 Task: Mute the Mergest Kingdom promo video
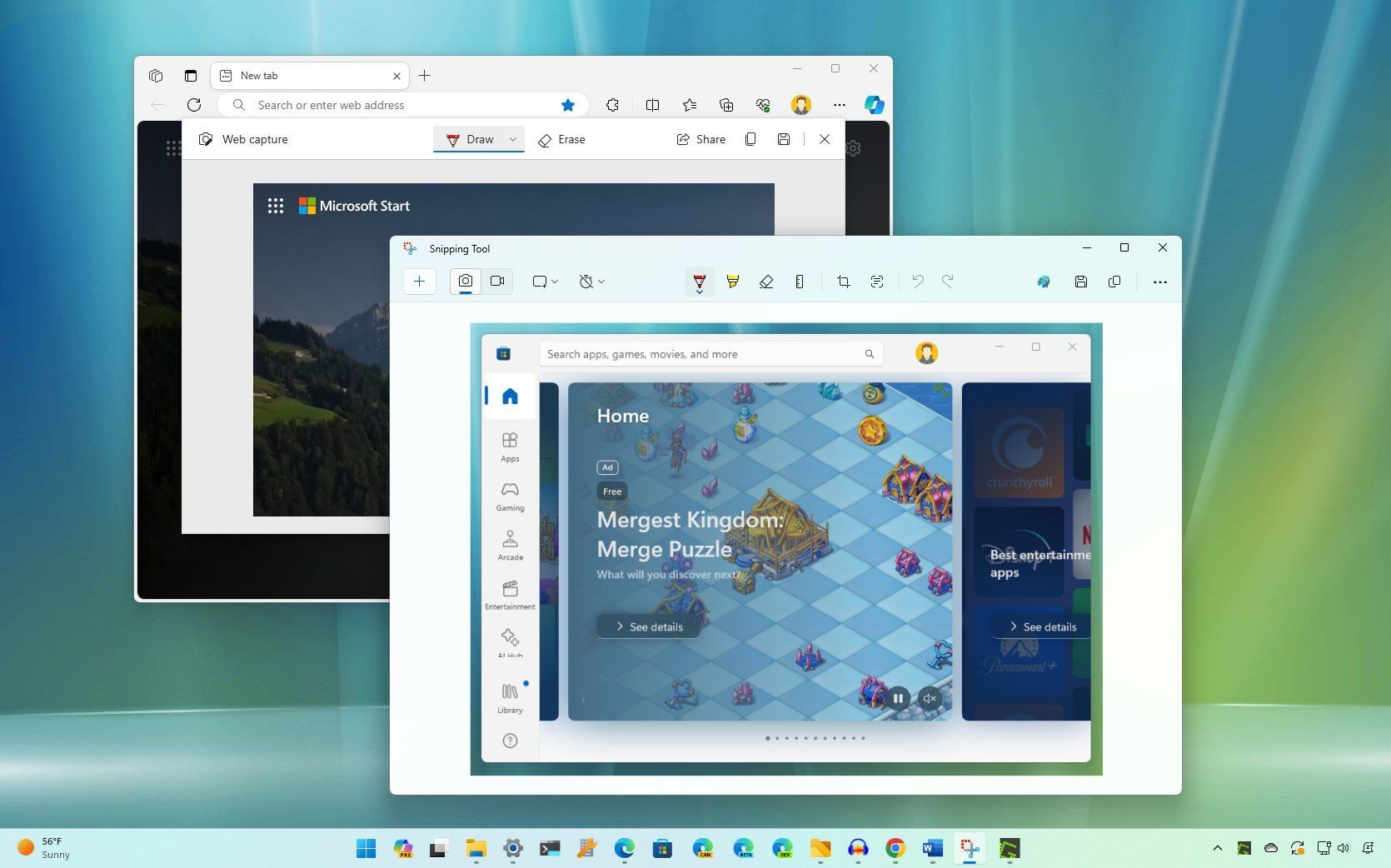click(929, 699)
